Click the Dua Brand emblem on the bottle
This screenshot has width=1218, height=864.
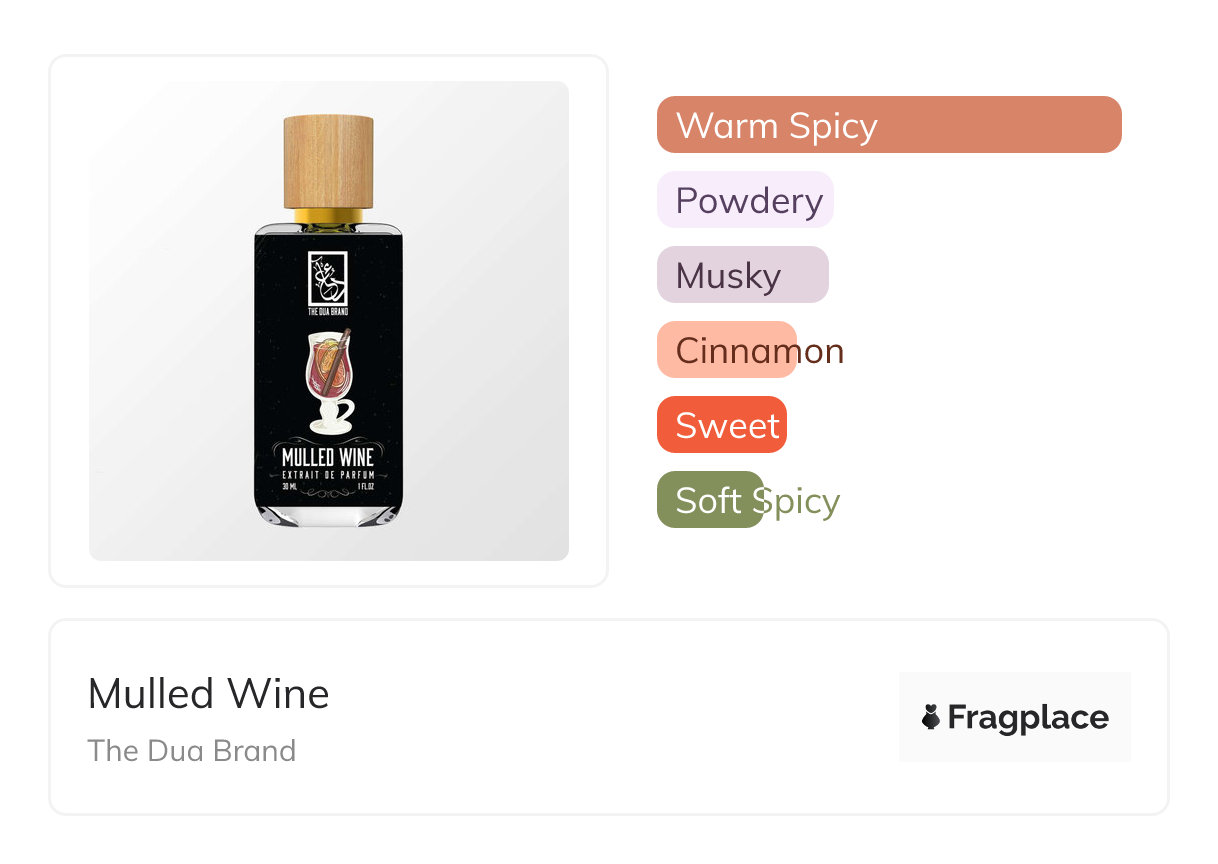327,278
